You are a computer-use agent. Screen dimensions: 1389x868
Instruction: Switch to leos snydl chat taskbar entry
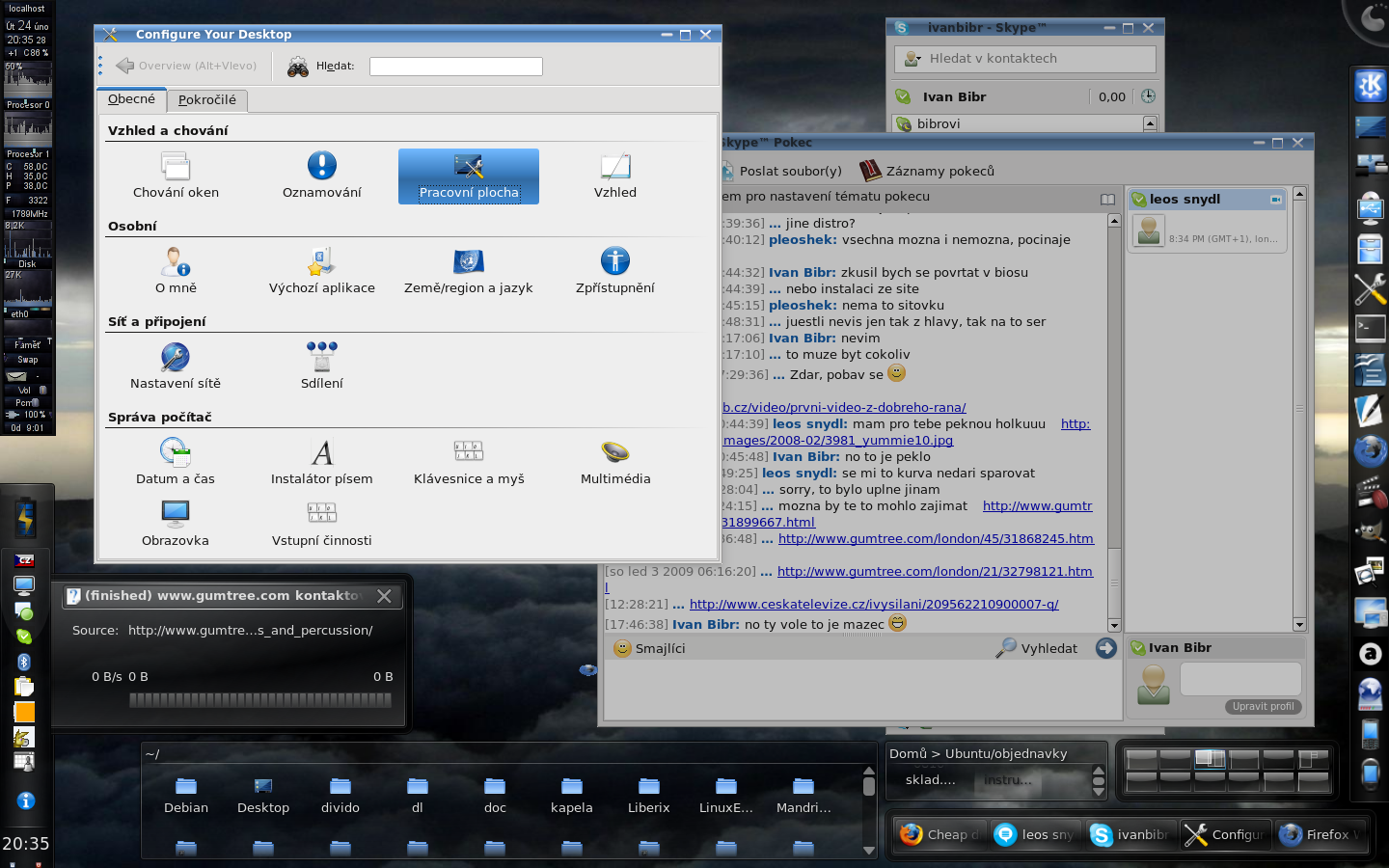(1035, 834)
